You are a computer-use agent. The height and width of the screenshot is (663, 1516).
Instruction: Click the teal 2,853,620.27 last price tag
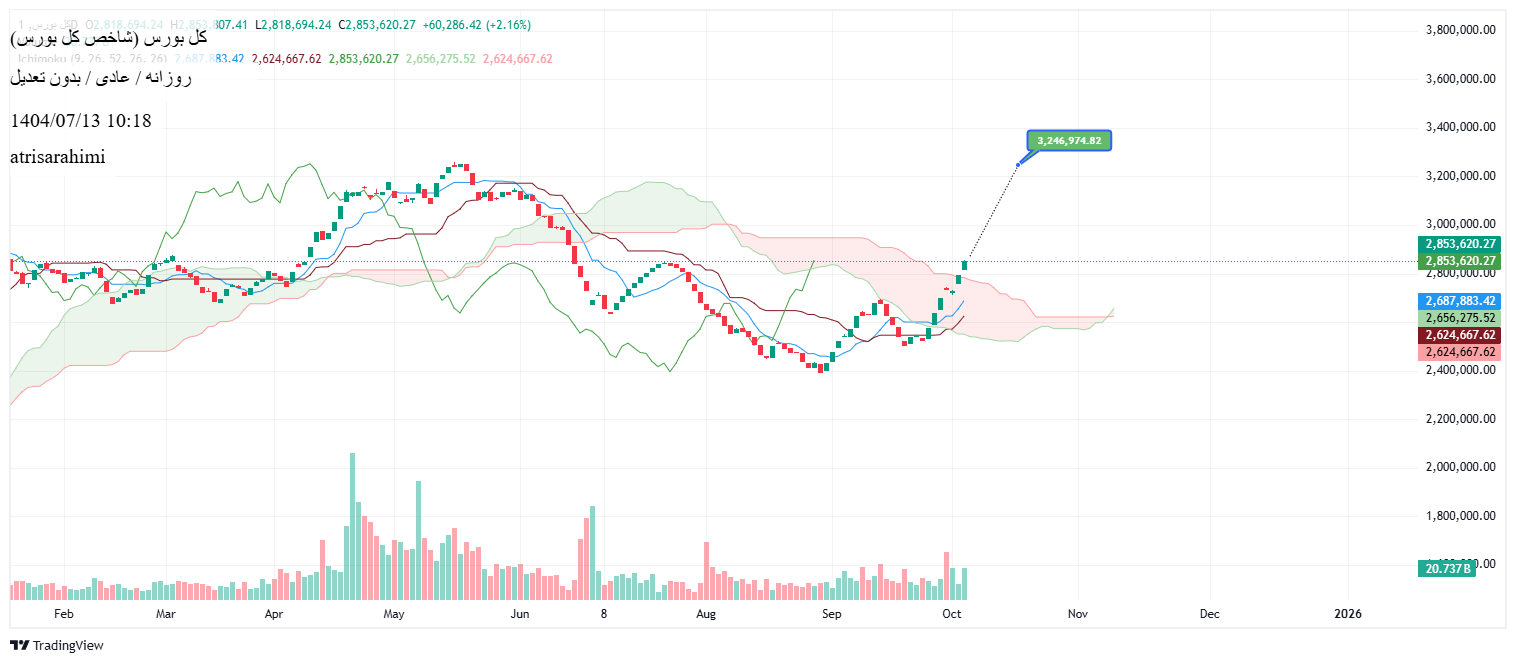pos(1459,244)
